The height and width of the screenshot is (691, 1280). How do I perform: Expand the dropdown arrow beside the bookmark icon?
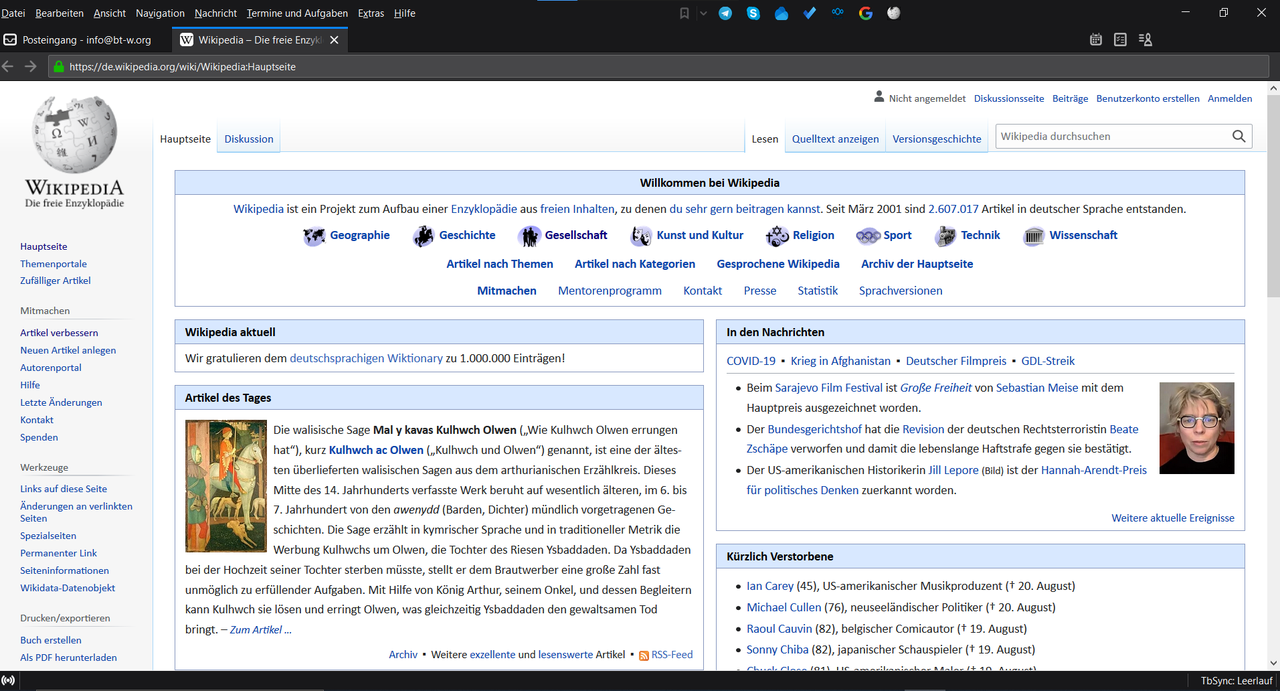coord(703,13)
